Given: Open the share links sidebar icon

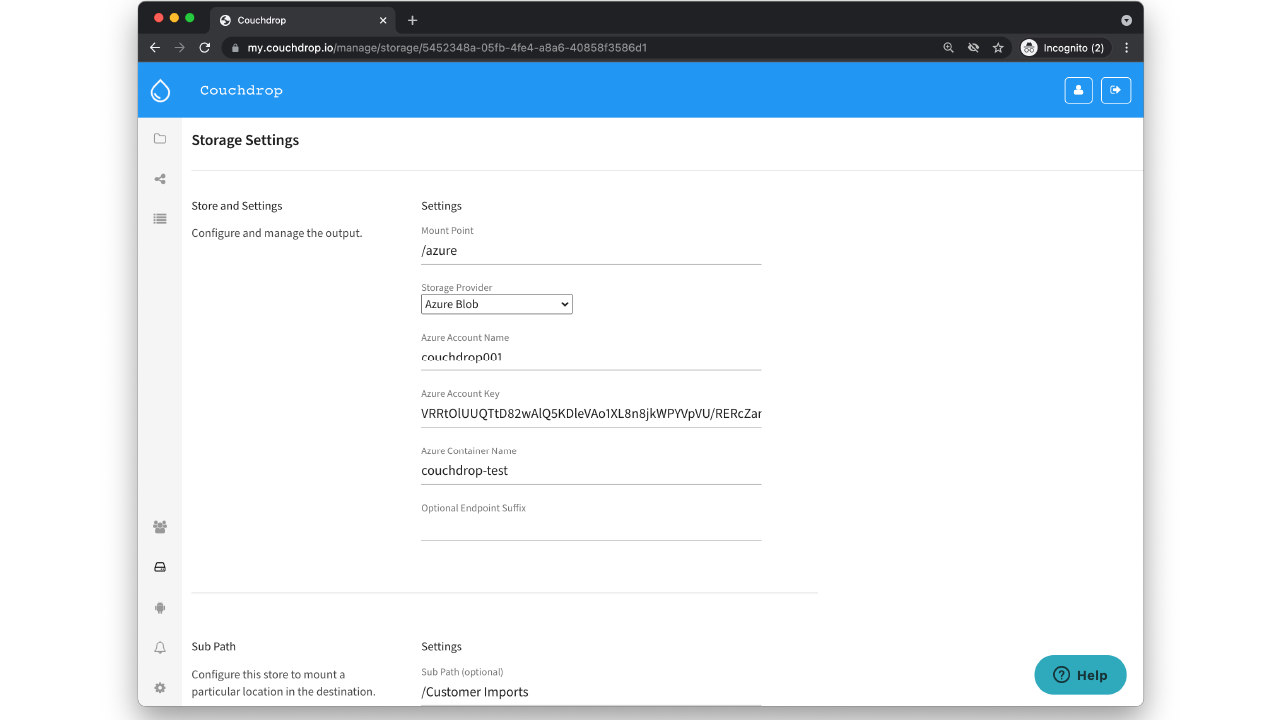Looking at the screenshot, I should [160, 179].
